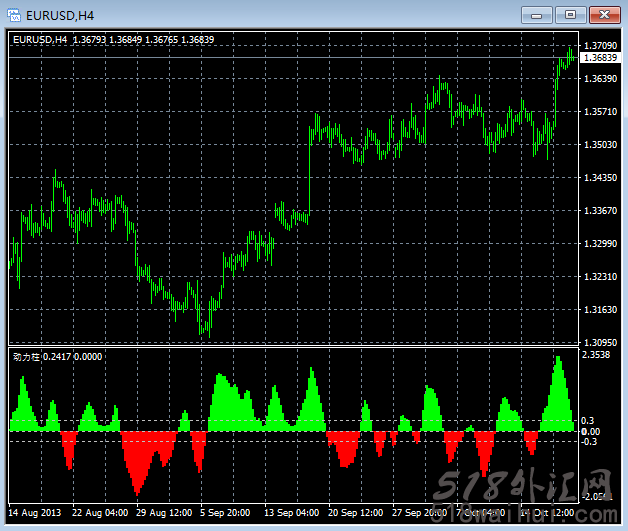Viewport: 628px width, 531px height.
Task: Minimize the EURUSD,H4 chart window
Action: point(539,14)
